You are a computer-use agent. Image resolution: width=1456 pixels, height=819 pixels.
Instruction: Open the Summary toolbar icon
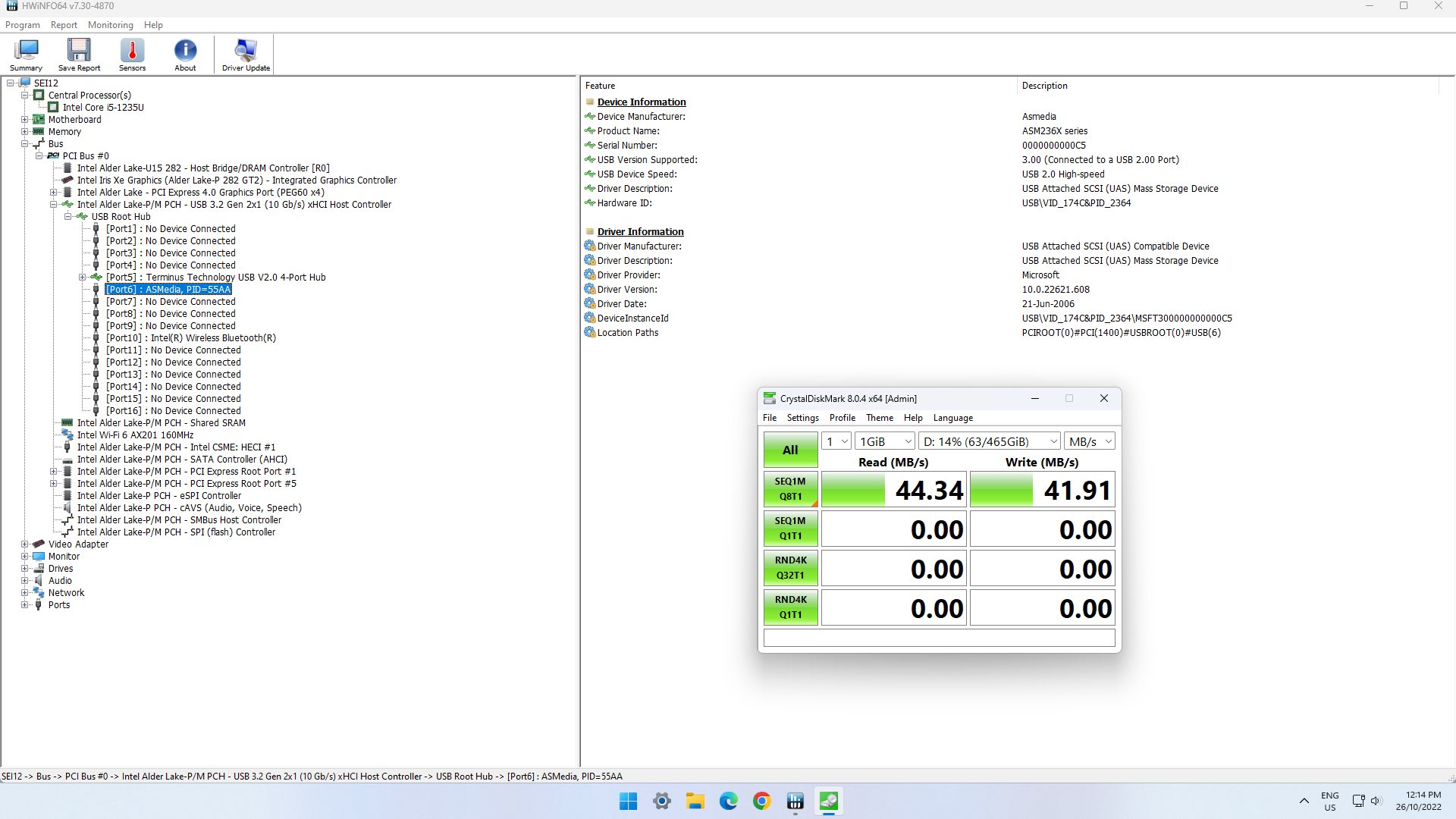pyautogui.click(x=26, y=55)
